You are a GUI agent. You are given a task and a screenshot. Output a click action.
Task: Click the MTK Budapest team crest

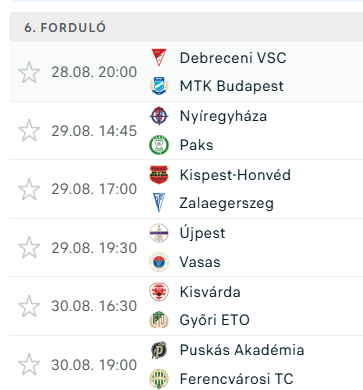pyautogui.click(x=159, y=86)
